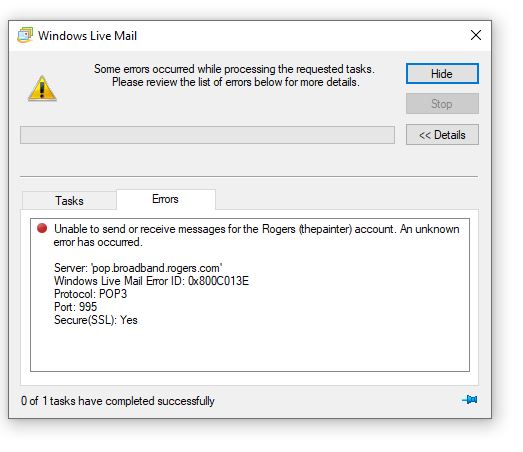Select the 'Unable to send or receive' error entry
523x452 pixels.
(x=256, y=235)
